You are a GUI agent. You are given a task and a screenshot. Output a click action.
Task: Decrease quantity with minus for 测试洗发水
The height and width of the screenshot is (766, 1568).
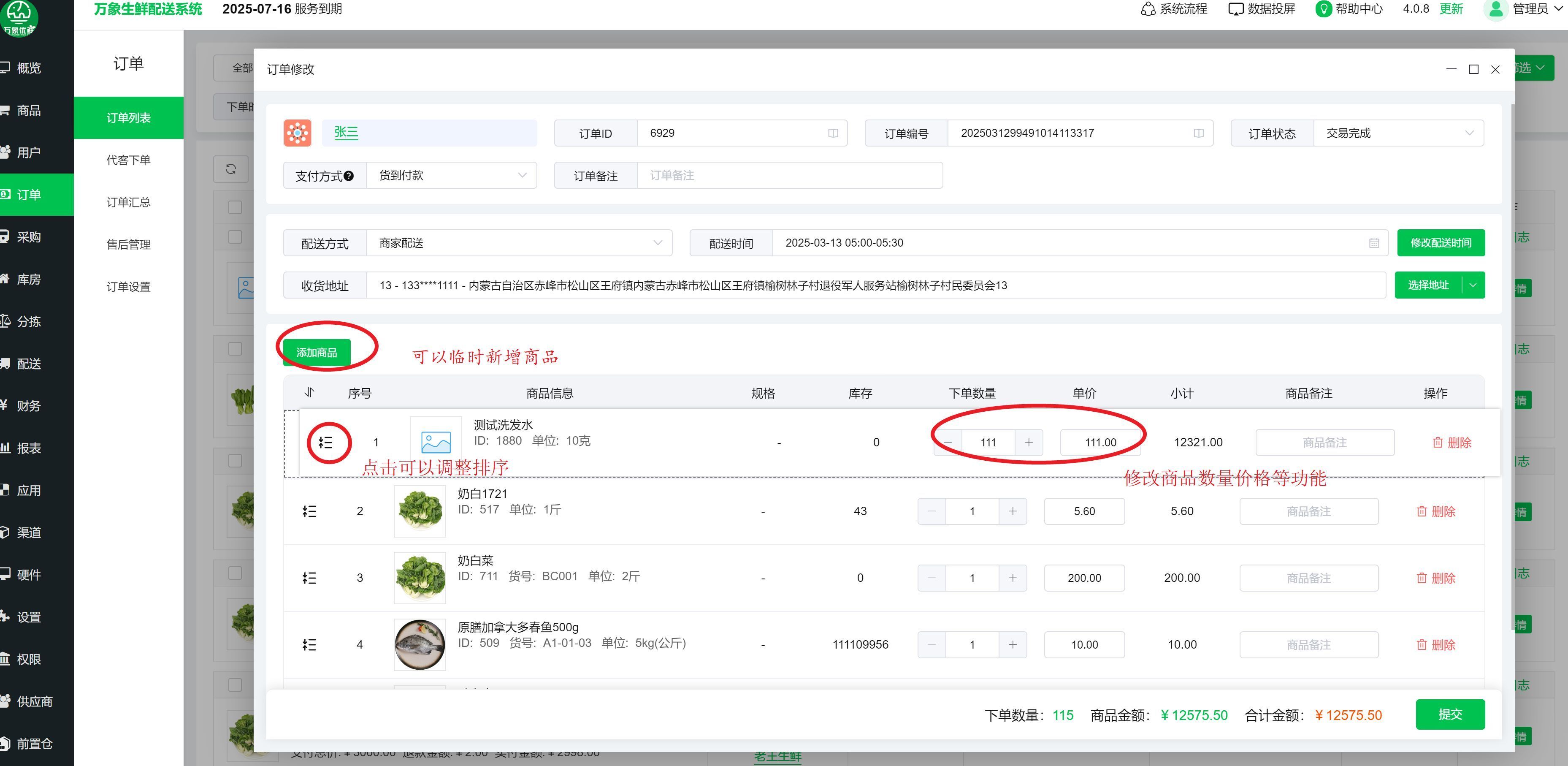pyautogui.click(x=948, y=443)
